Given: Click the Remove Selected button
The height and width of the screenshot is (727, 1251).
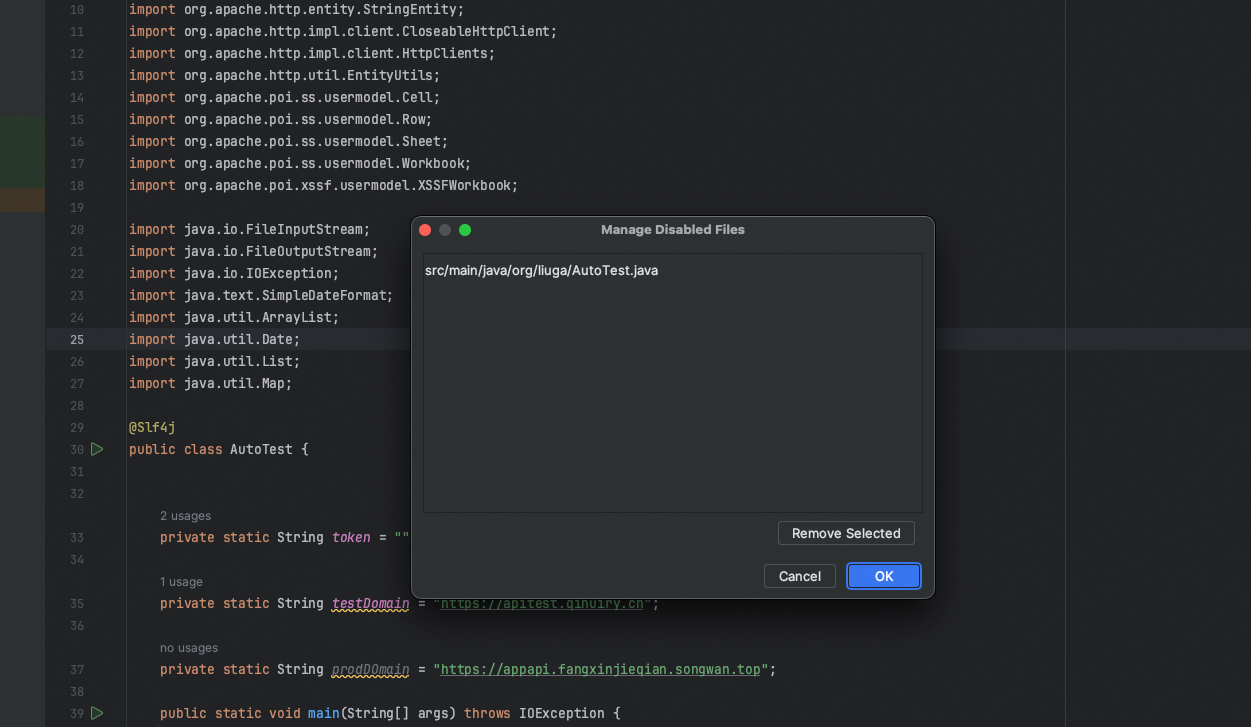Looking at the screenshot, I should (845, 533).
